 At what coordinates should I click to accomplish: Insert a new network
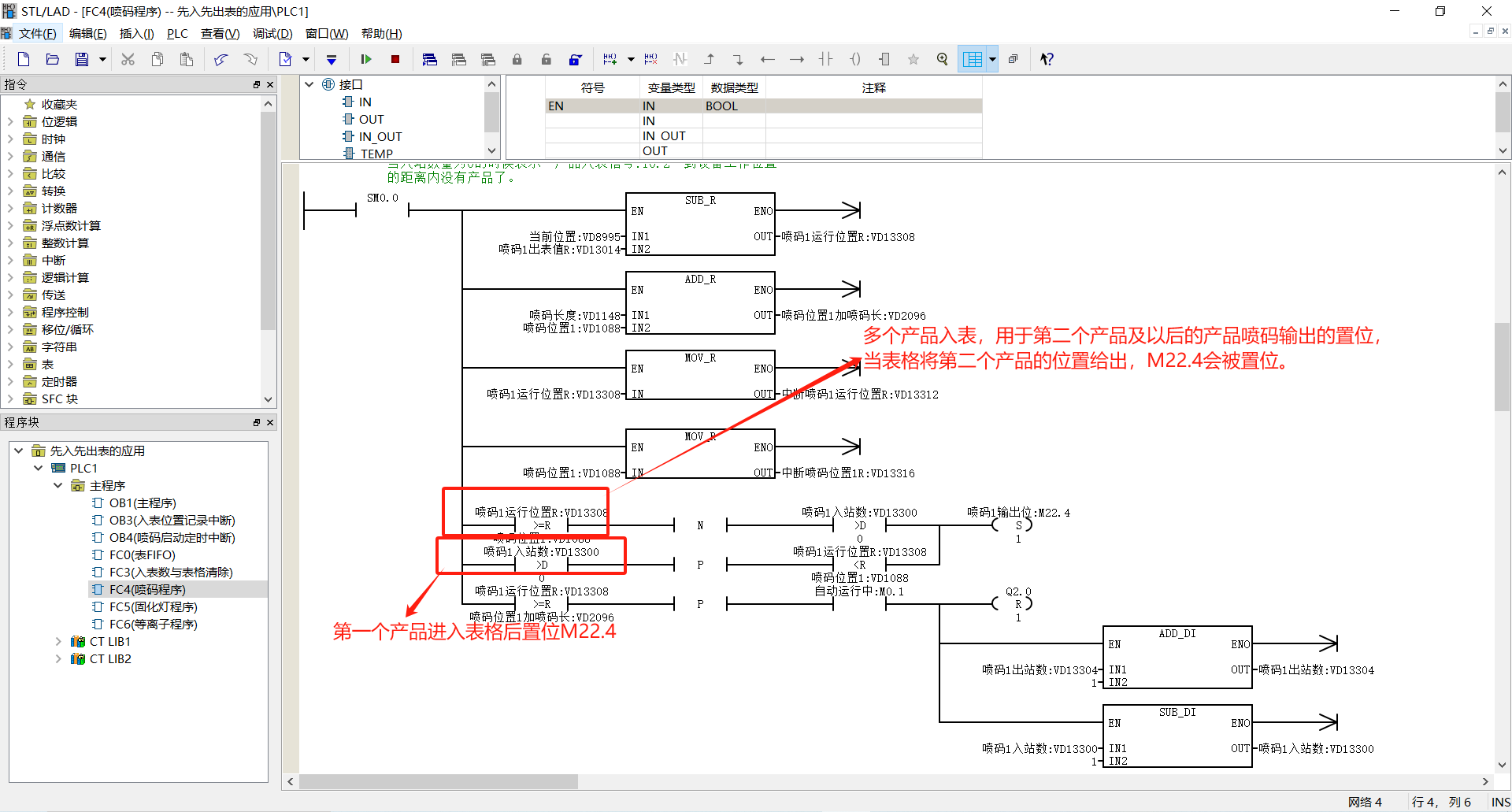(610, 59)
